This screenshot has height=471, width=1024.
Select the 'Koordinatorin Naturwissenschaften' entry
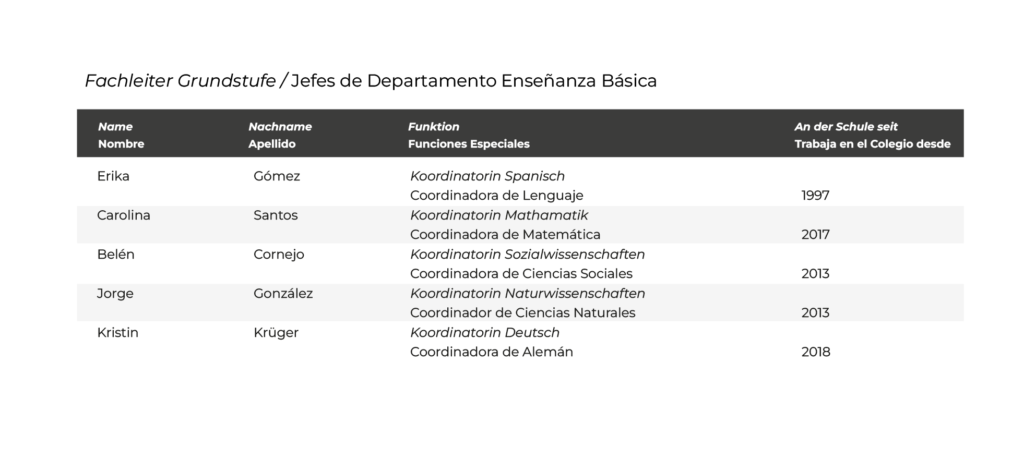coord(527,293)
